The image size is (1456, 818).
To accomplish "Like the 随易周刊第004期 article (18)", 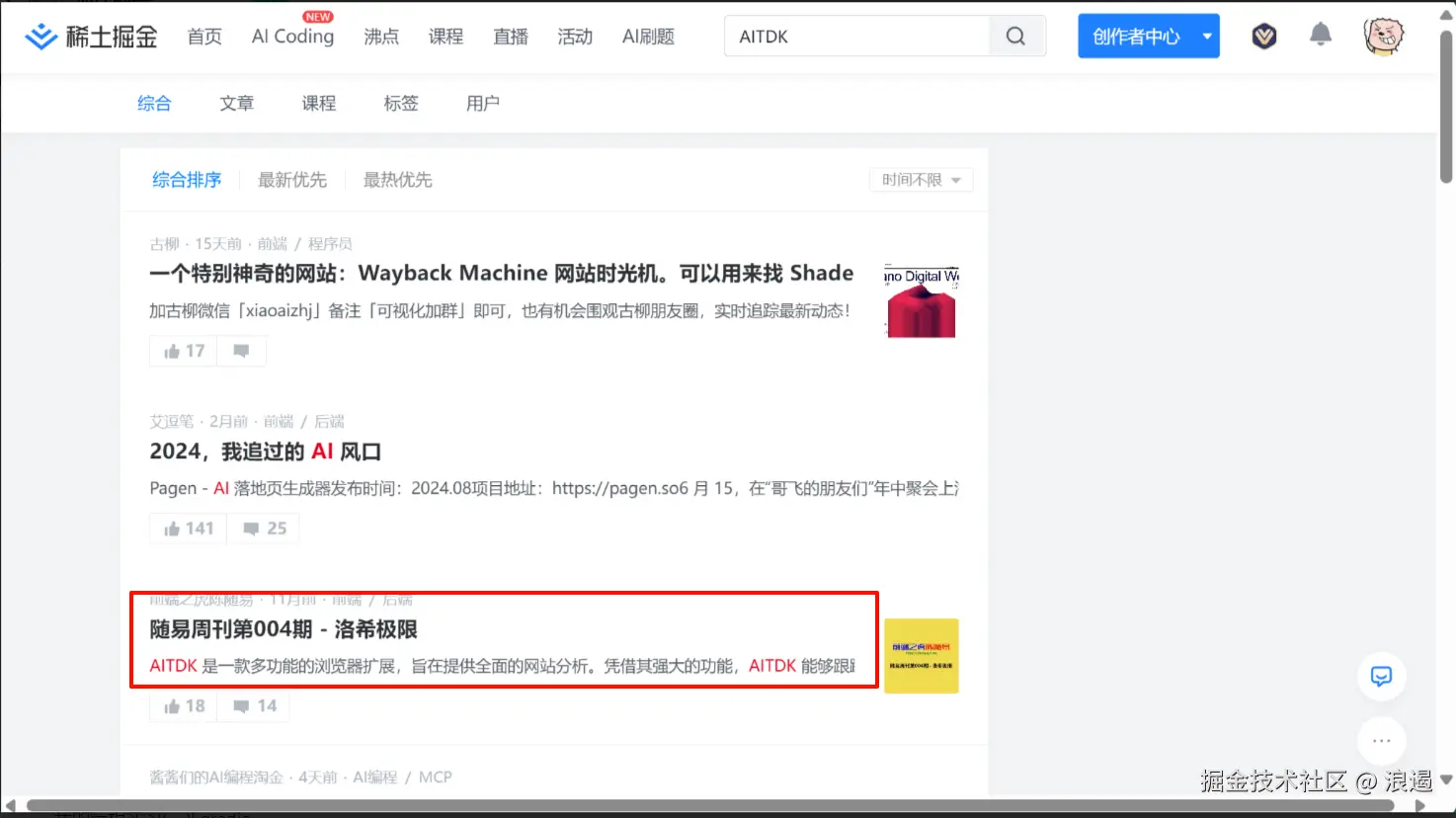I will pyautogui.click(x=184, y=705).
